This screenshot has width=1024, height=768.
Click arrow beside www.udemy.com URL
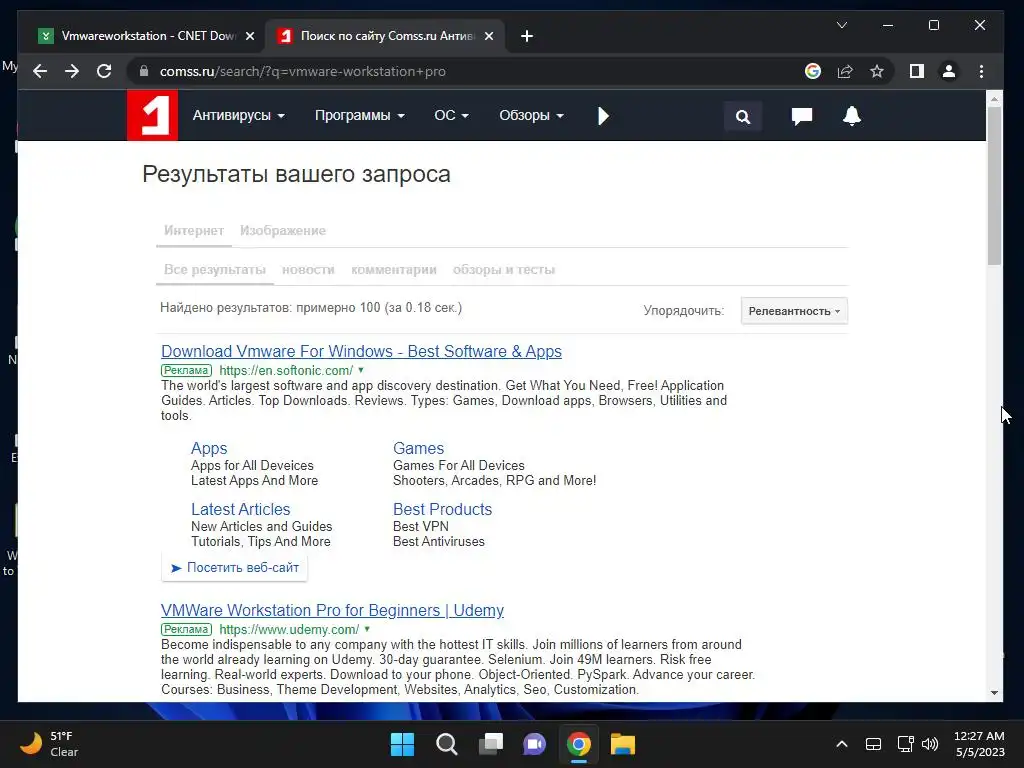(x=367, y=629)
